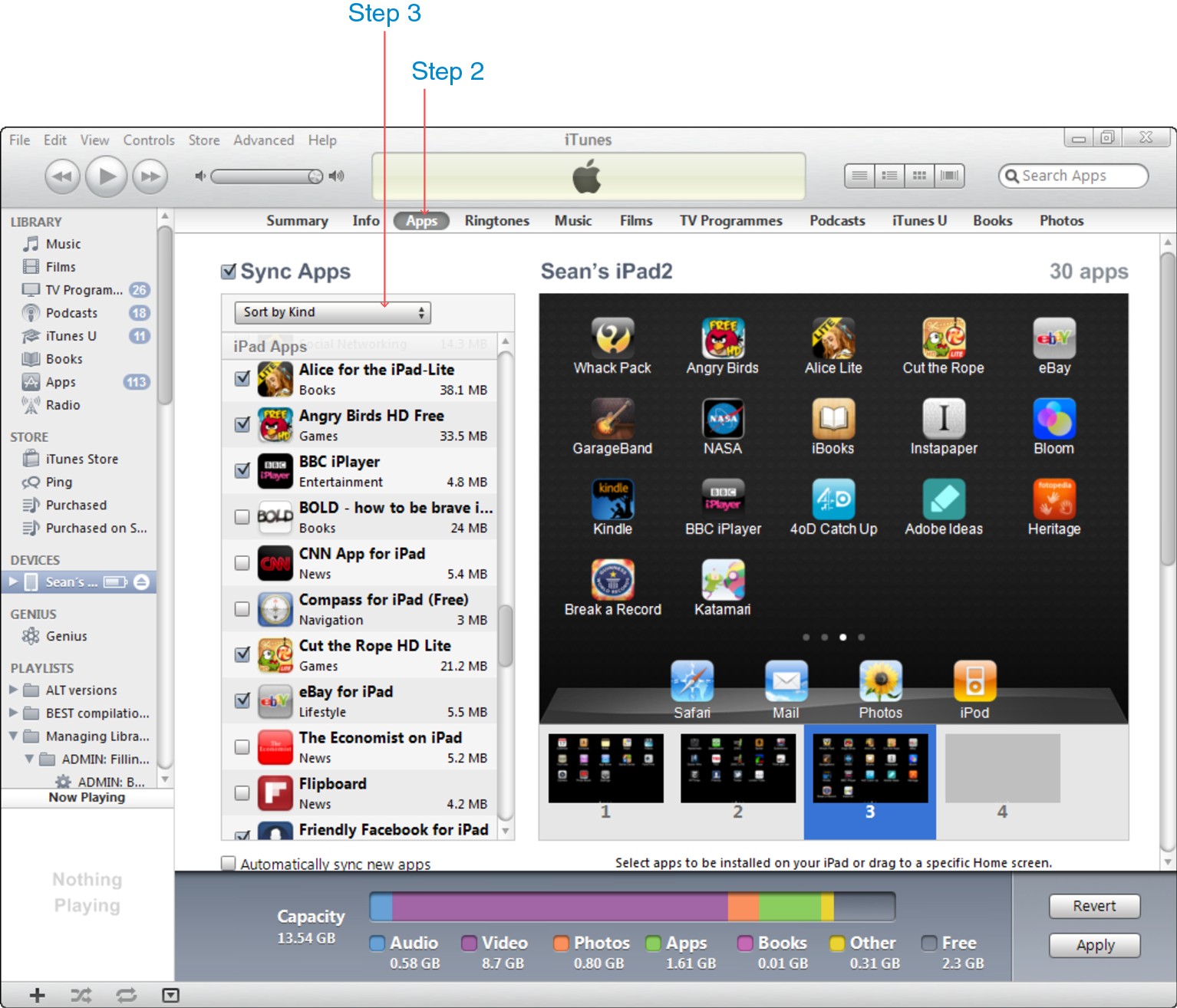The image size is (1177, 1008).
Task: Switch to list view icon
Action: pos(859,176)
